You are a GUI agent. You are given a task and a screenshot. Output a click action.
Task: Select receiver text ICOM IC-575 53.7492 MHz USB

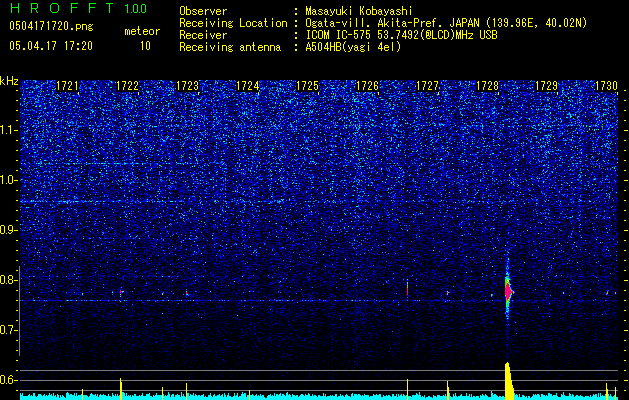pos(401,35)
